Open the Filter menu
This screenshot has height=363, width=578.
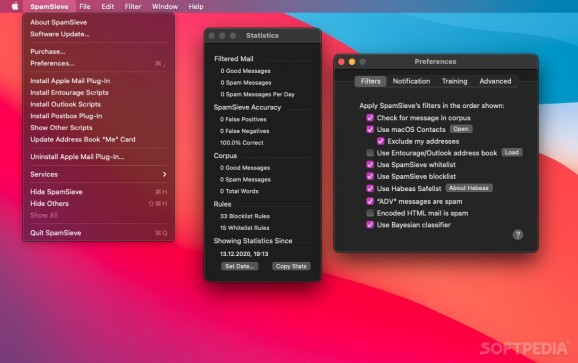133,7
